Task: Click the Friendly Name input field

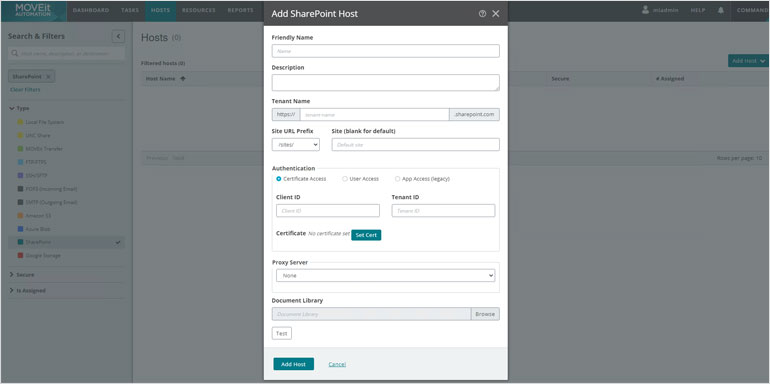Action: (385, 51)
